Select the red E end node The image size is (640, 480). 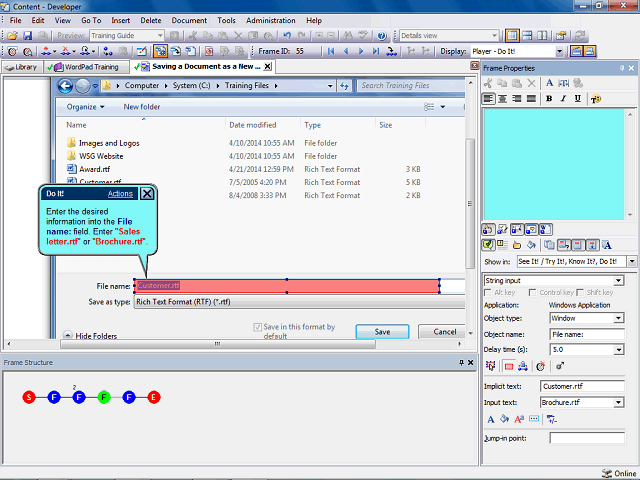coord(154,397)
